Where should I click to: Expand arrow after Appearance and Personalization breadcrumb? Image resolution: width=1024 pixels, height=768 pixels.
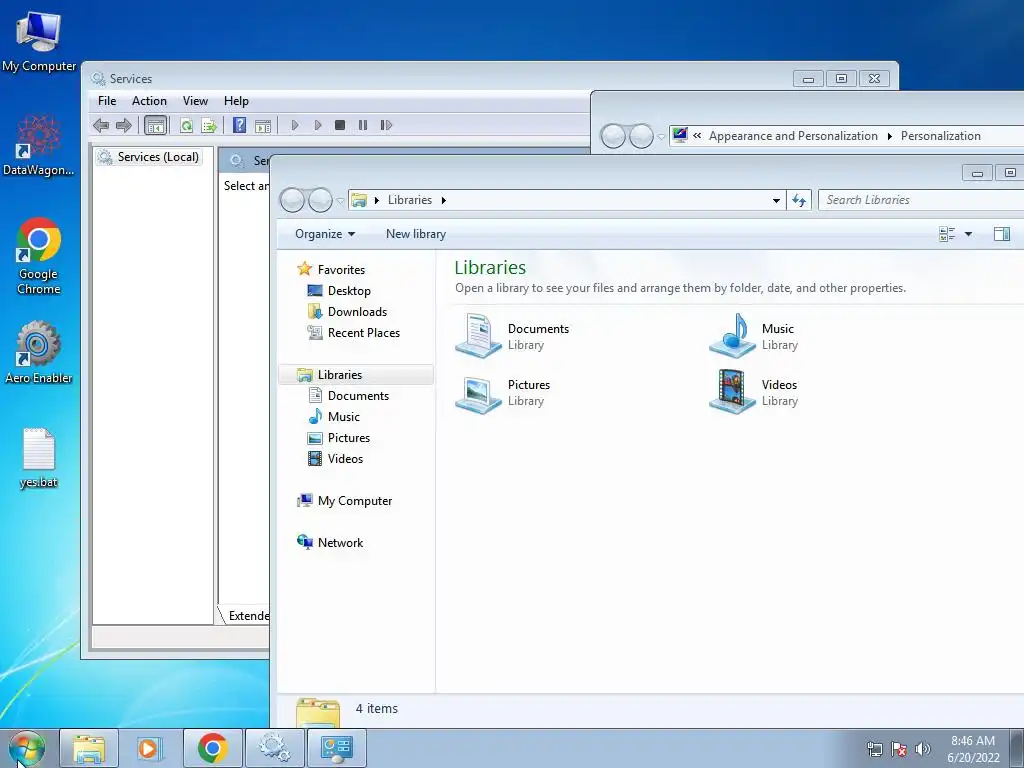click(x=889, y=136)
